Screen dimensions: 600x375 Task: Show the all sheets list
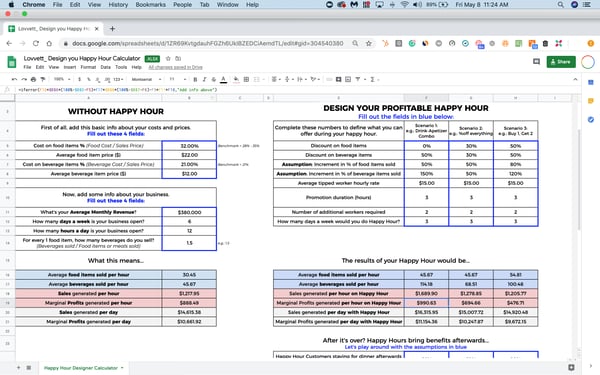point(29,368)
